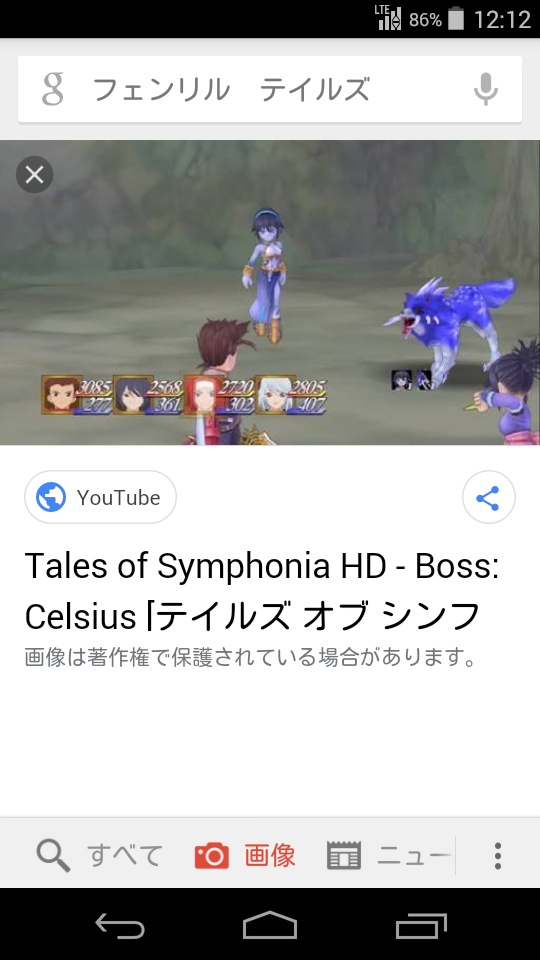Close the image preview with X button

[34, 175]
